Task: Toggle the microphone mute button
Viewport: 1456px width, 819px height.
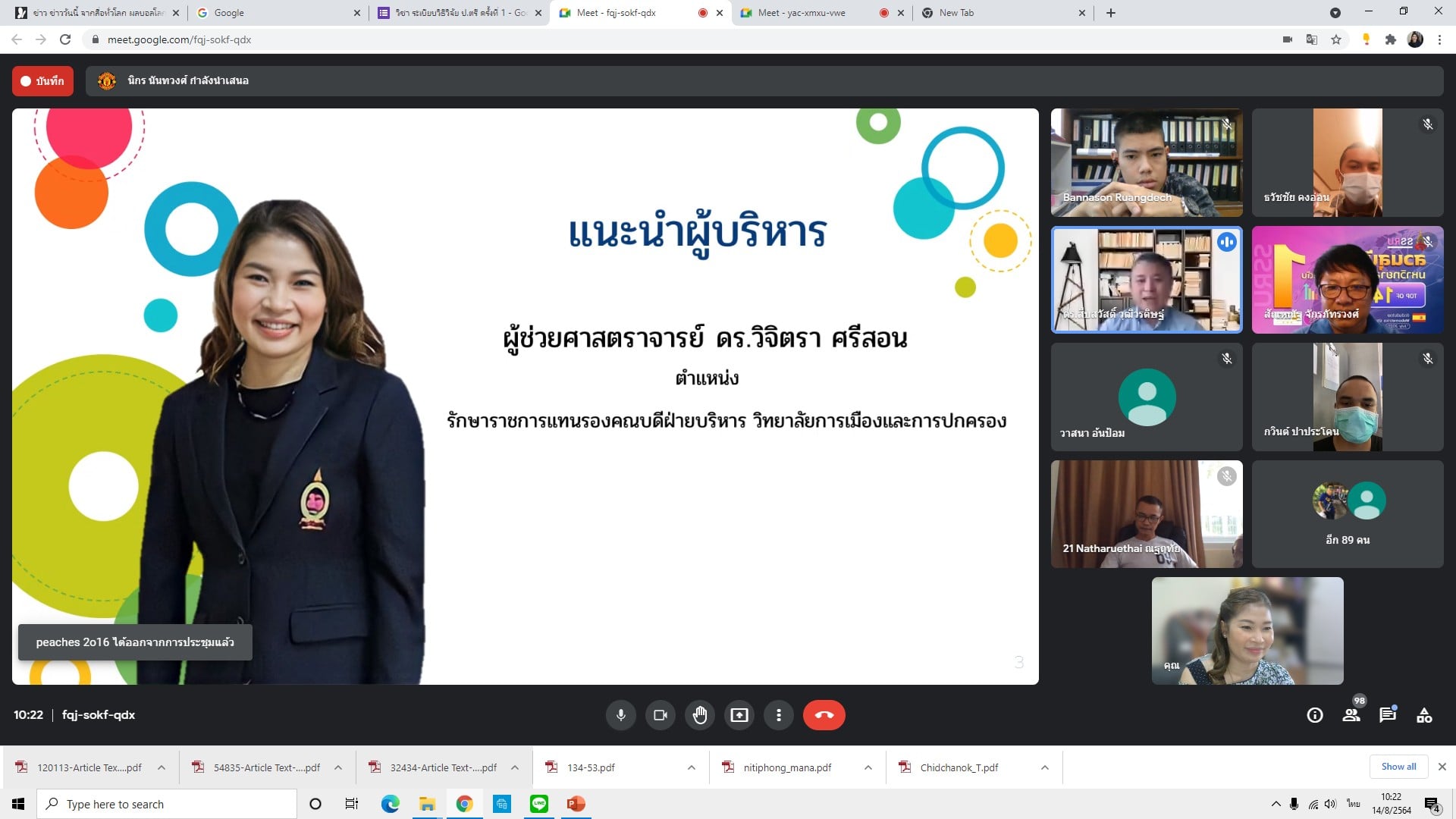Action: click(621, 715)
